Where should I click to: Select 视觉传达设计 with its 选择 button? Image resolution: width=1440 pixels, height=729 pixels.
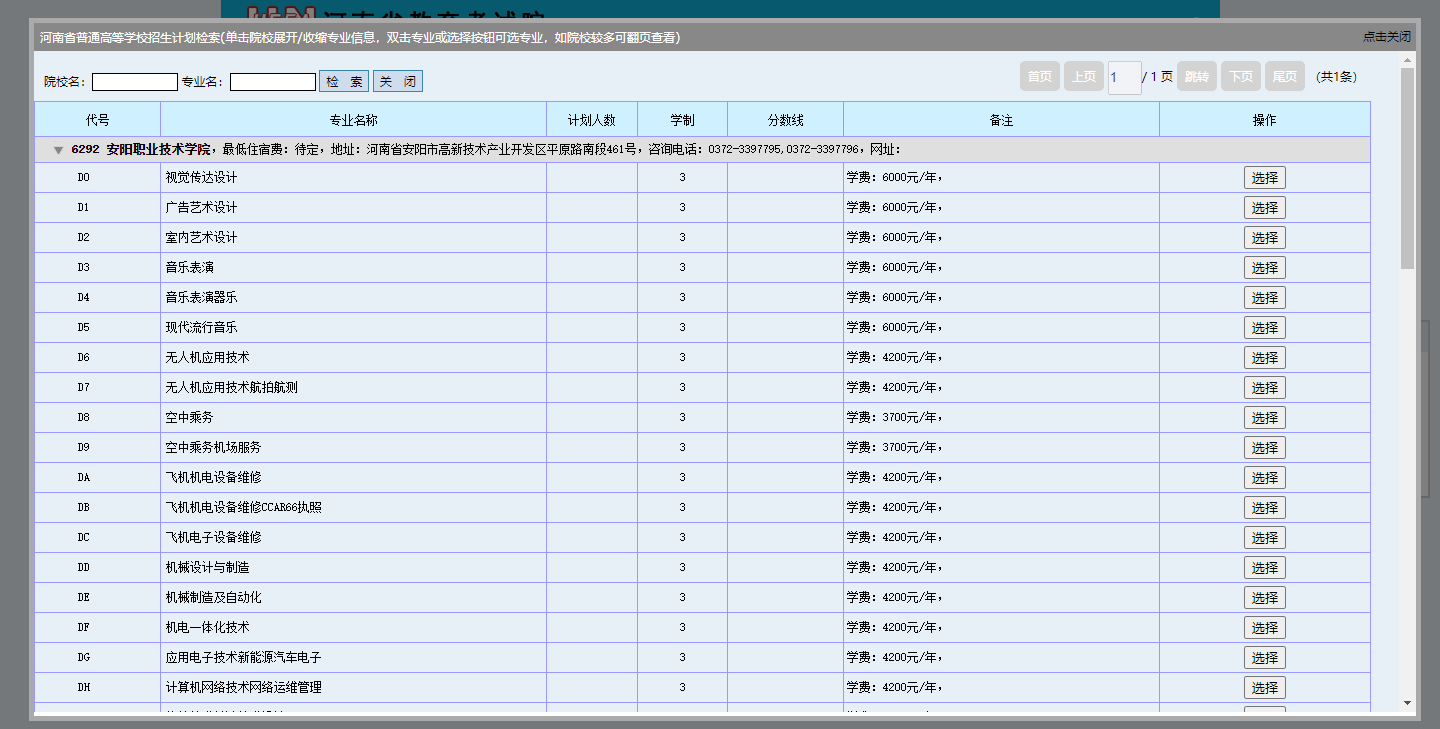click(x=1265, y=178)
